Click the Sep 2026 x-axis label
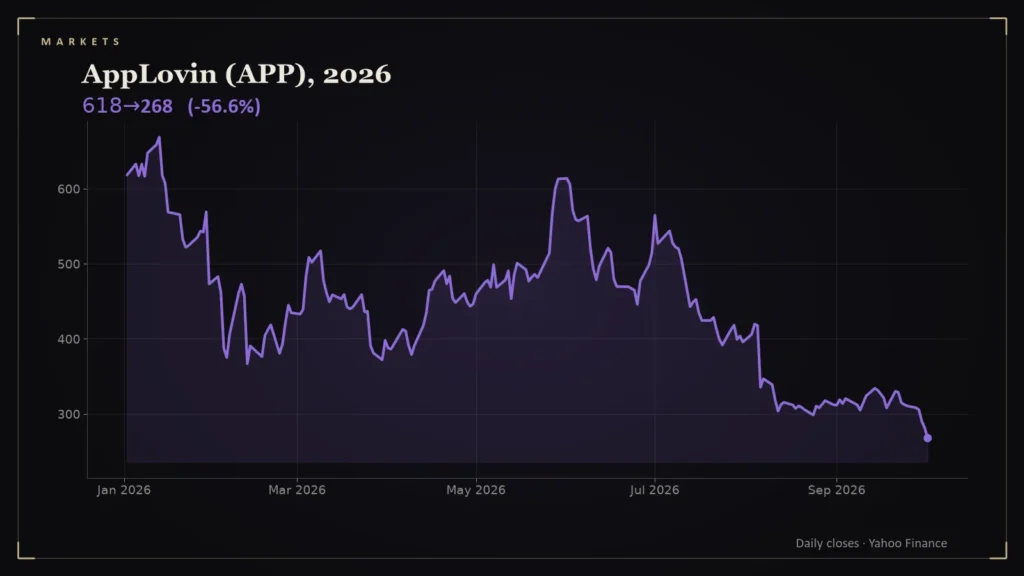 tap(836, 490)
